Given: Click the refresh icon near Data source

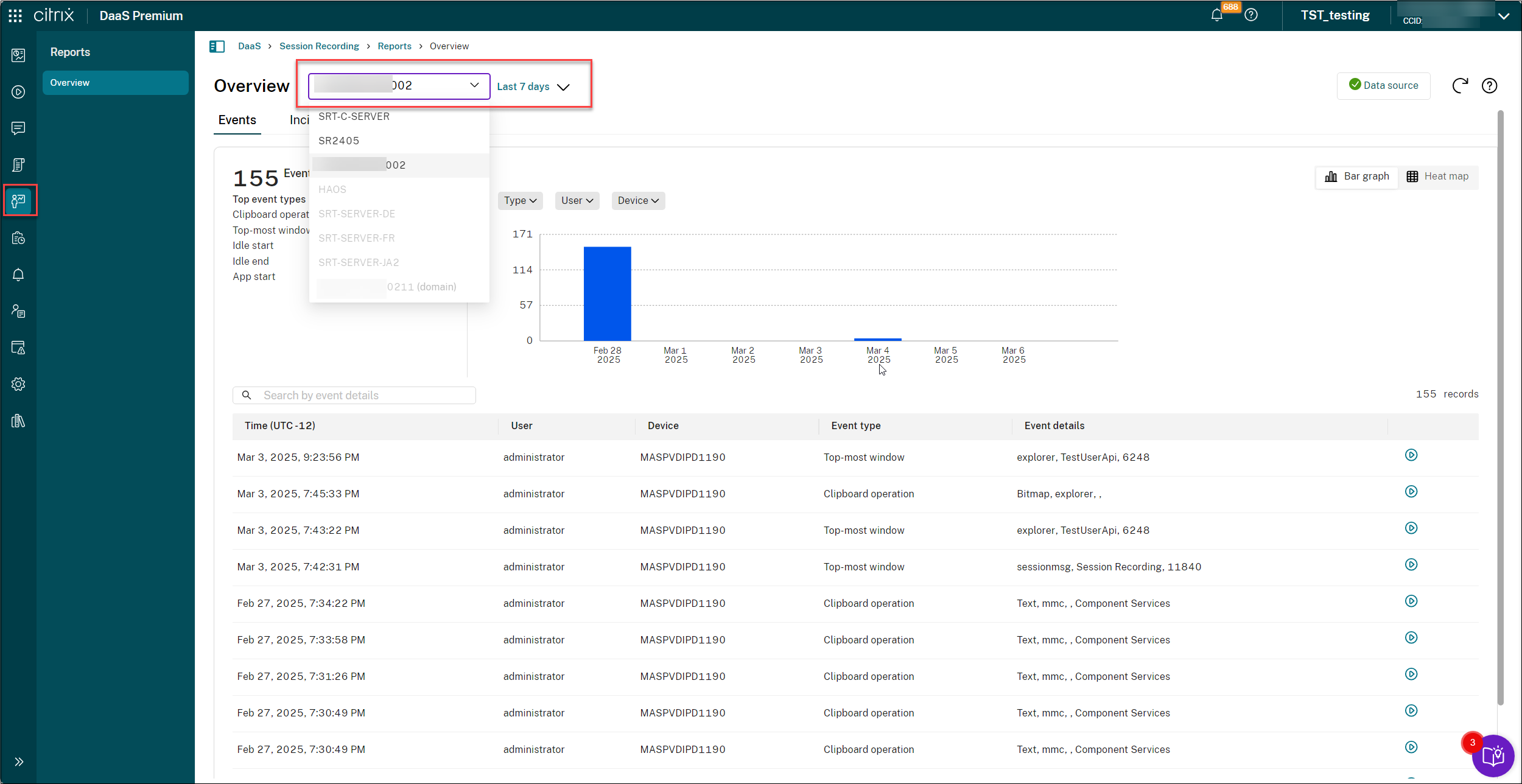Looking at the screenshot, I should click(x=1460, y=86).
